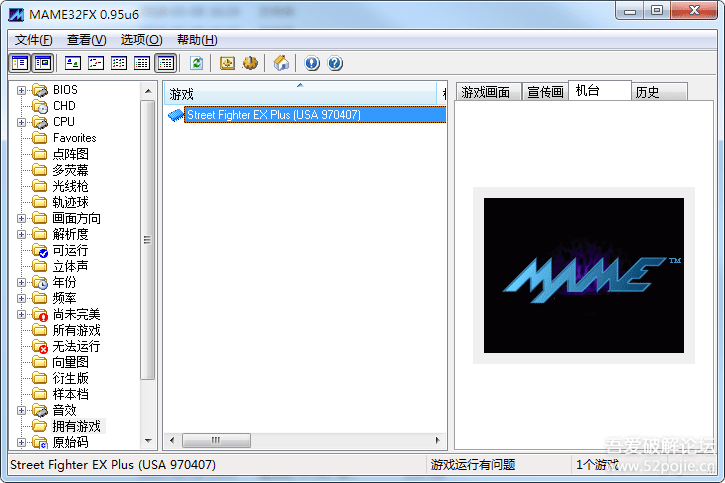Image resolution: width=725 pixels, height=483 pixels.
Task: Select the 轨迹球 folder
Action: (70, 202)
